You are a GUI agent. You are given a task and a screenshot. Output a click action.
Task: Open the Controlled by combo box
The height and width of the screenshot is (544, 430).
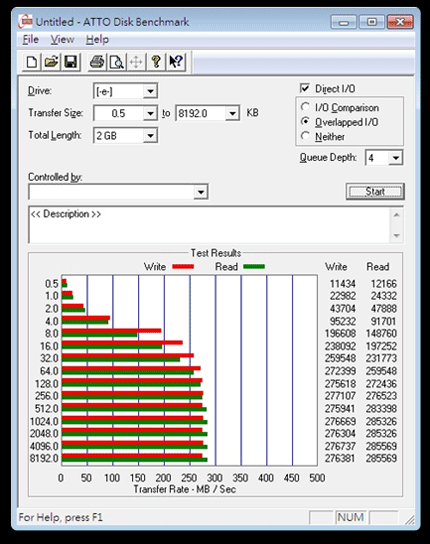[x=118, y=192]
